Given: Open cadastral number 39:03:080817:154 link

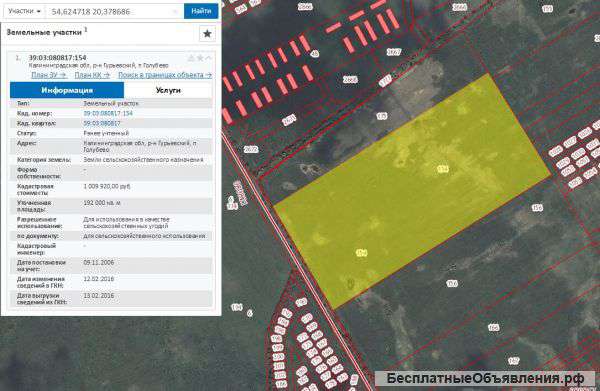Looking at the screenshot, I should 108,113.
